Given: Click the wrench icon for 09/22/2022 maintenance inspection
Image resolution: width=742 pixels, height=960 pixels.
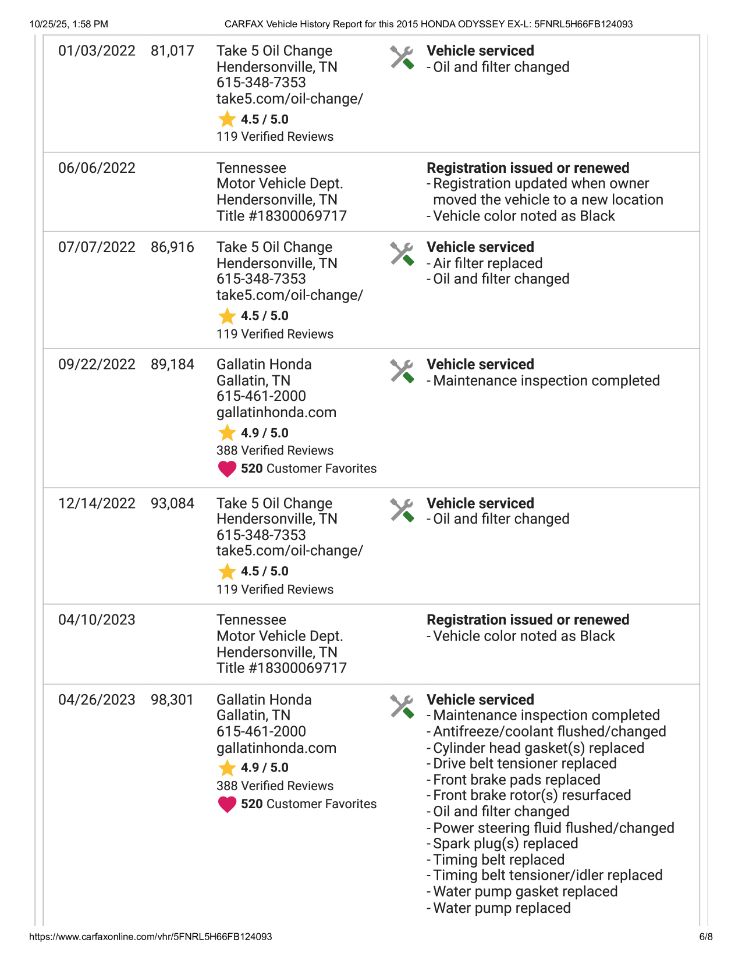Looking at the screenshot, I should (402, 372).
